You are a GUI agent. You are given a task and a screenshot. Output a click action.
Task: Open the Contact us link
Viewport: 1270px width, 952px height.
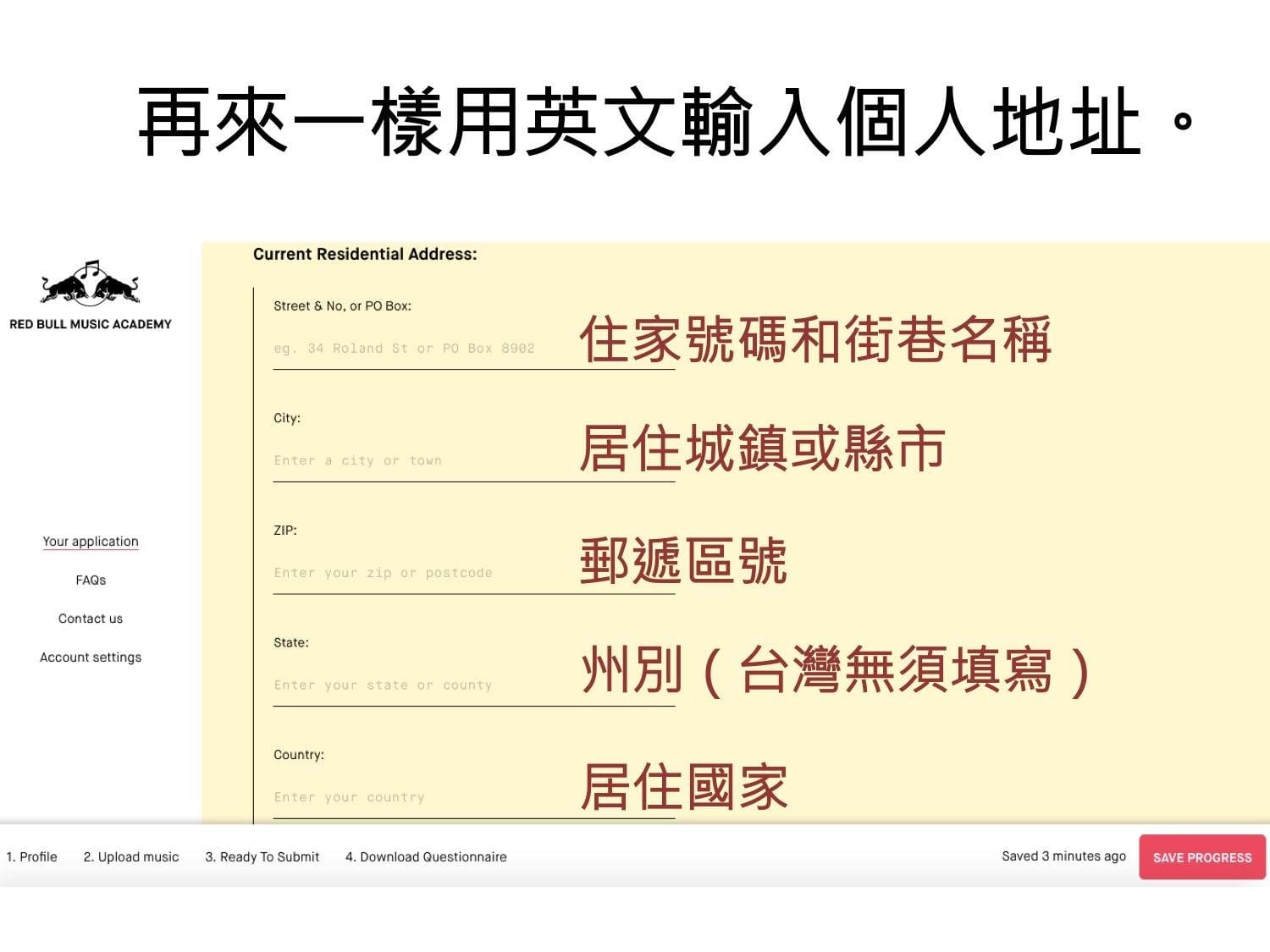(91, 619)
